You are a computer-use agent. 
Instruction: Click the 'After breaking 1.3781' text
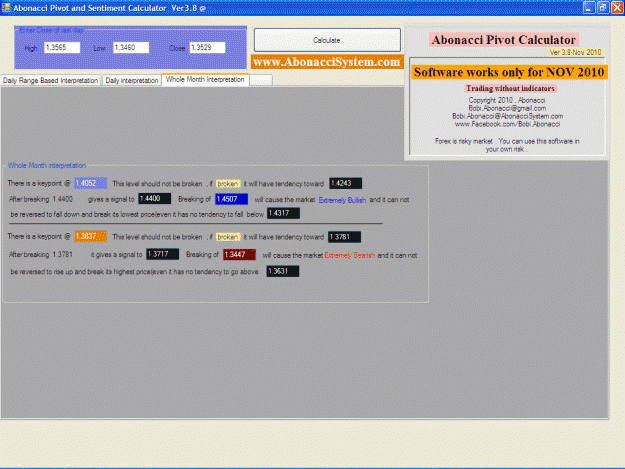[41, 255]
